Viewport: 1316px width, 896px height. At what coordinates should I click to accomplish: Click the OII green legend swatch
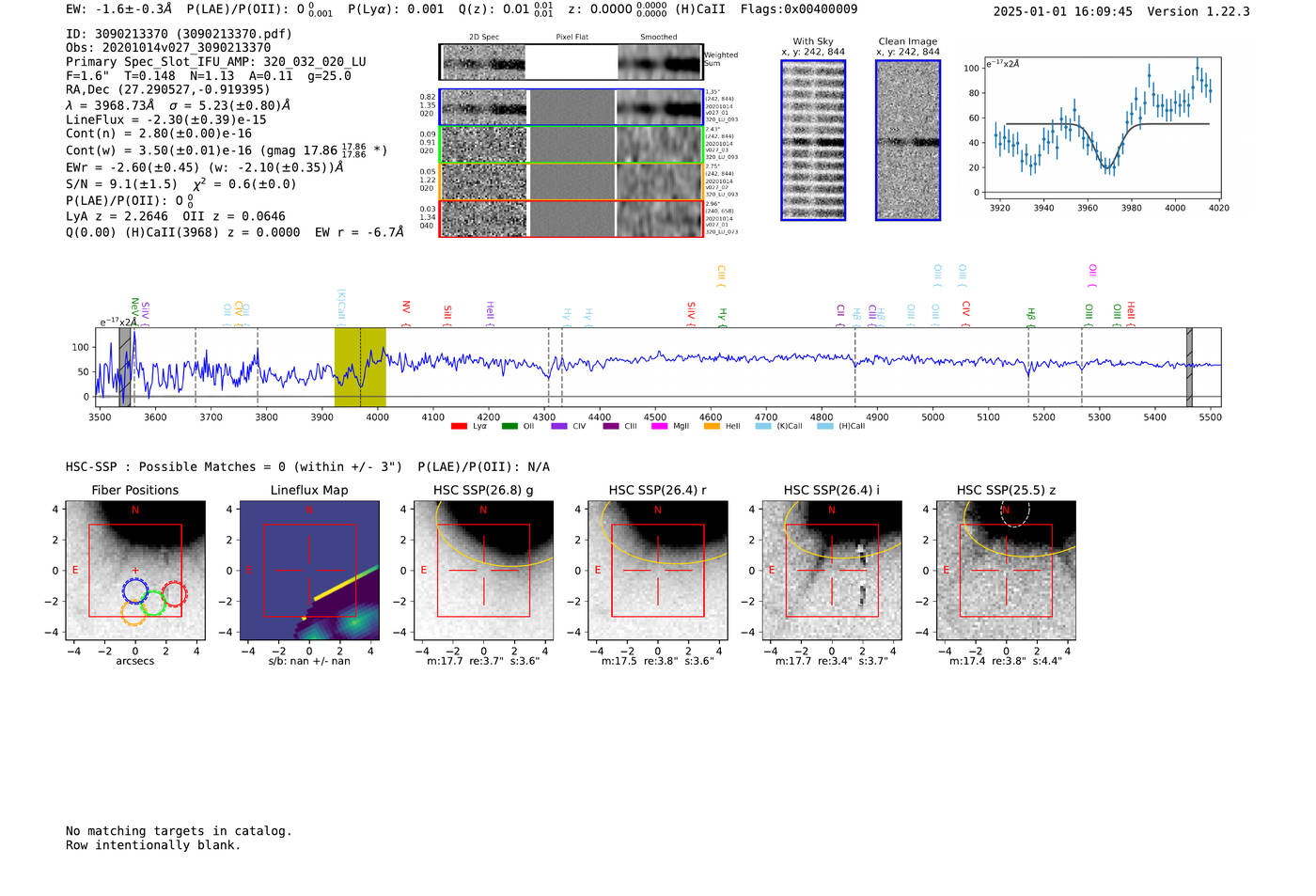(509, 427)
